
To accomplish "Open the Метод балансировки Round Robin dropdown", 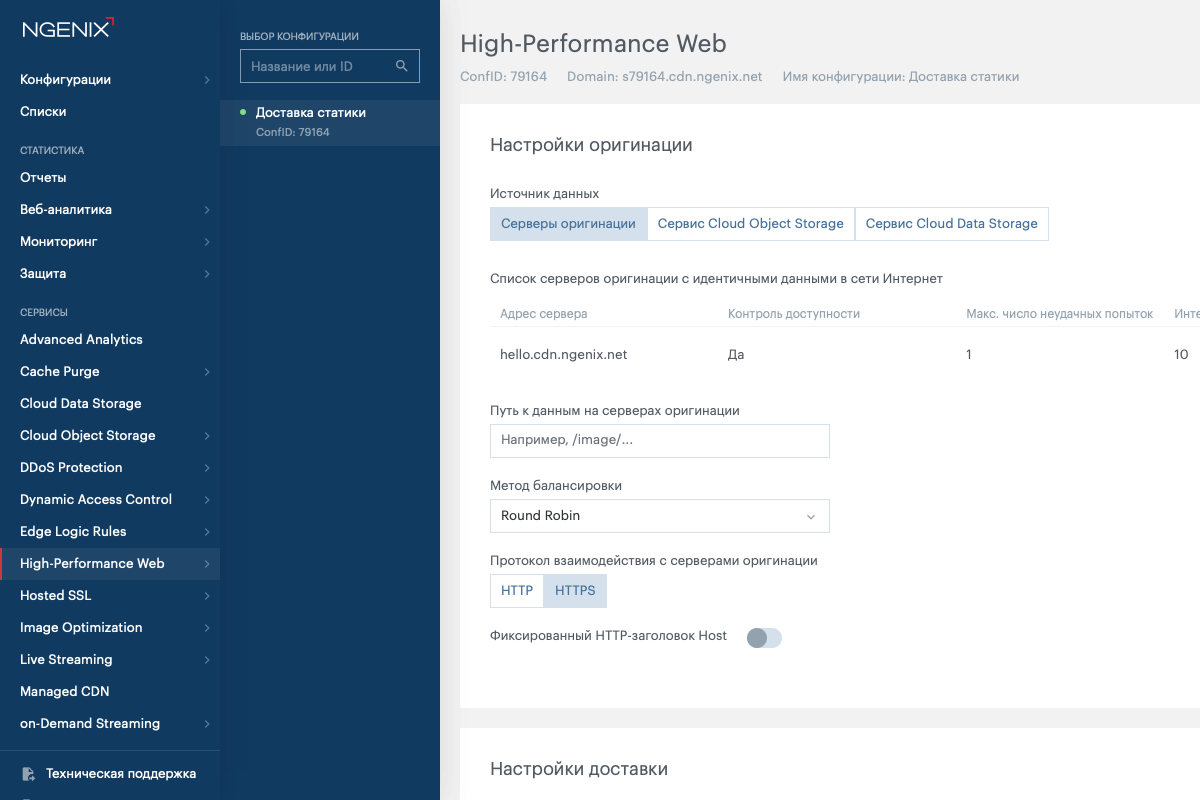I will pos(660,516).
